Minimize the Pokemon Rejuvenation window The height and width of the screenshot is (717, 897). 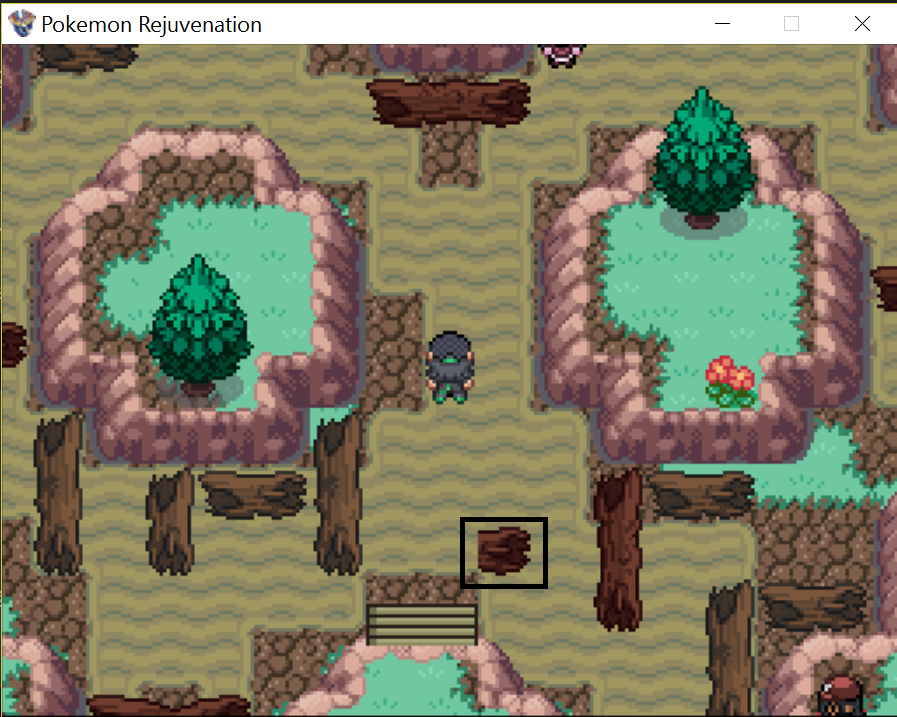tap(723, 23)
